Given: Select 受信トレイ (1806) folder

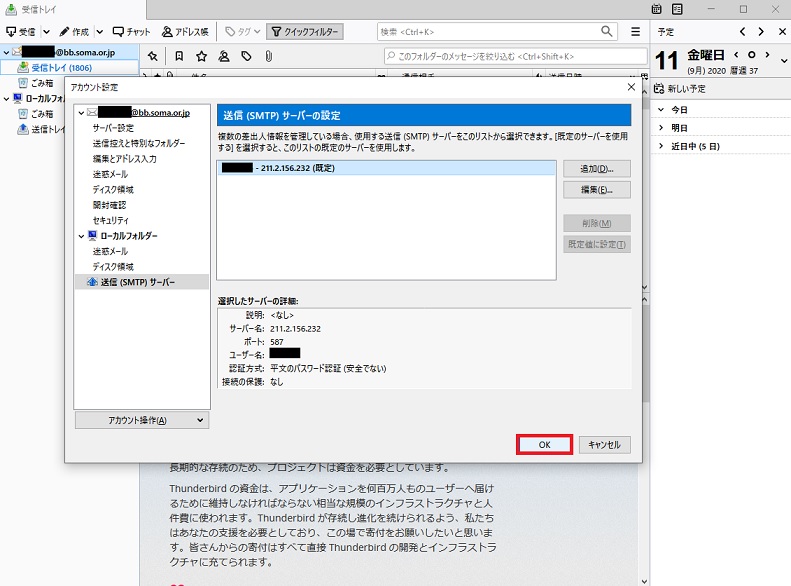Looking at the screenshot, I should pos(70,68).
